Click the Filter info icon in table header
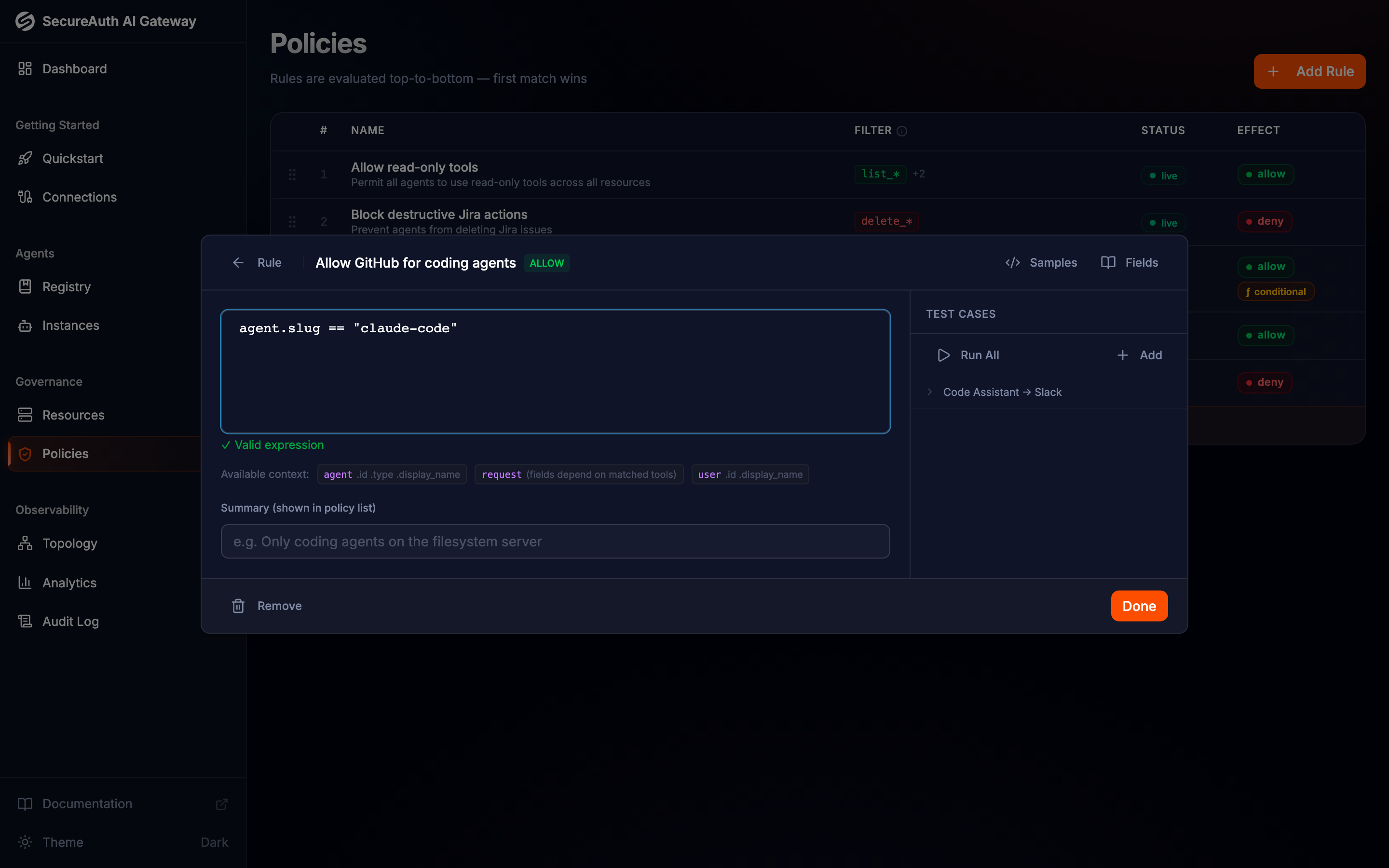This screenshot has width=1389, height=868. pos(902,131)
